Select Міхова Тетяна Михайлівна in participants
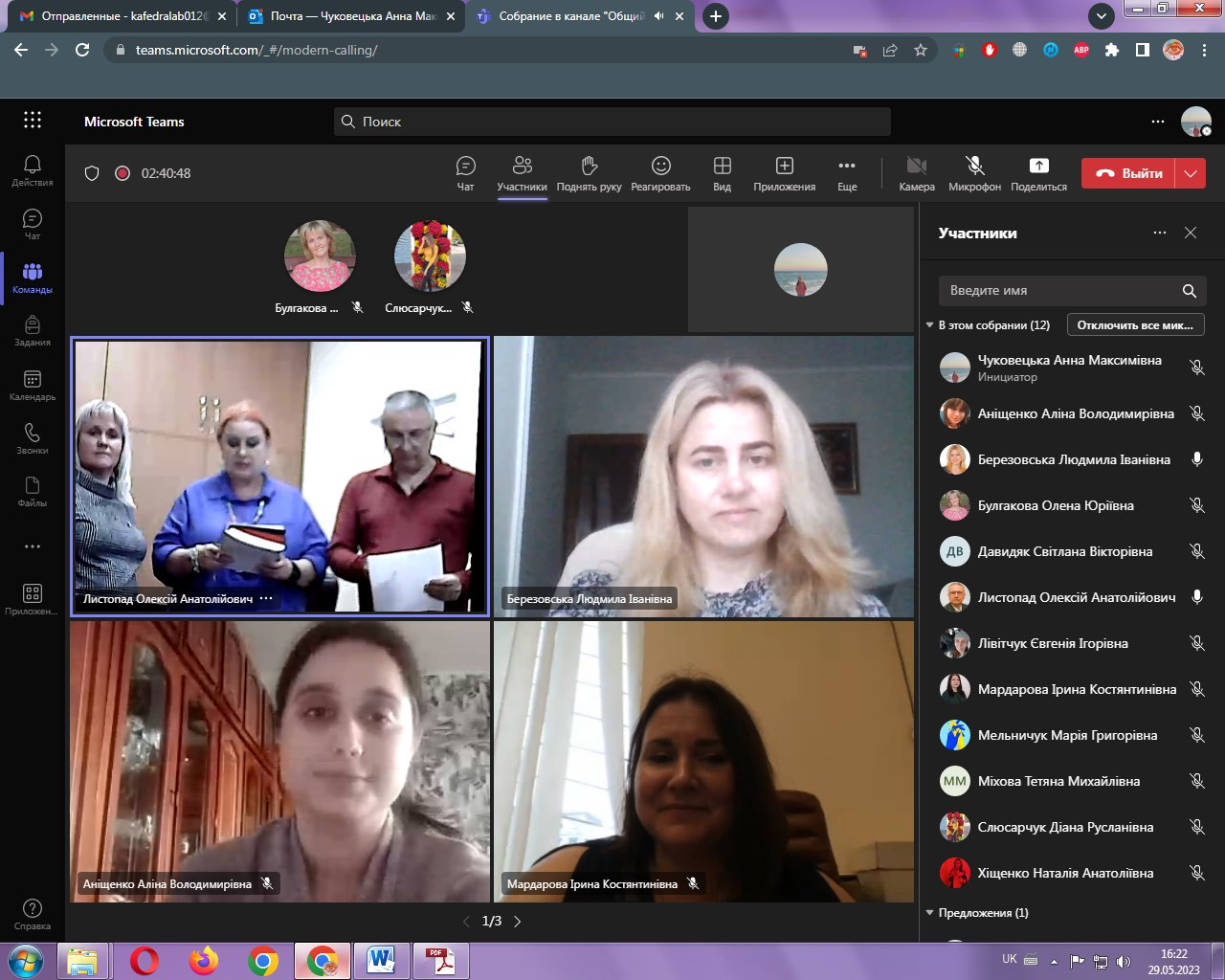Viewport: 1225px width, 980px height. coord(1072,781)
